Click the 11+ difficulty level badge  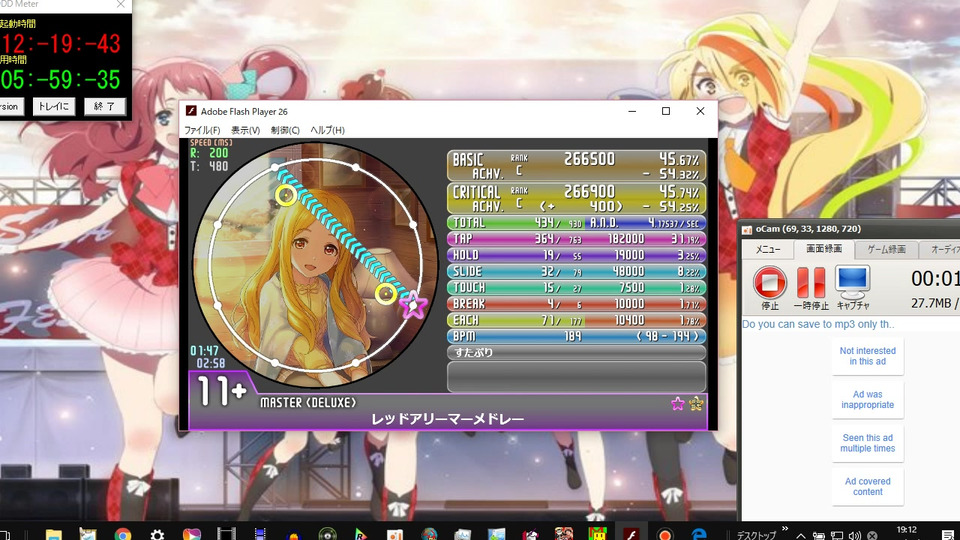[x=221, y=392]
